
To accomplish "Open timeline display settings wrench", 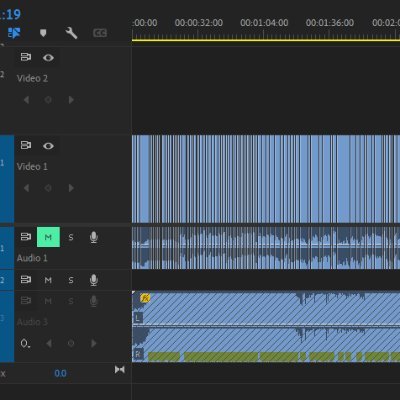I will [x=71, y=33].
